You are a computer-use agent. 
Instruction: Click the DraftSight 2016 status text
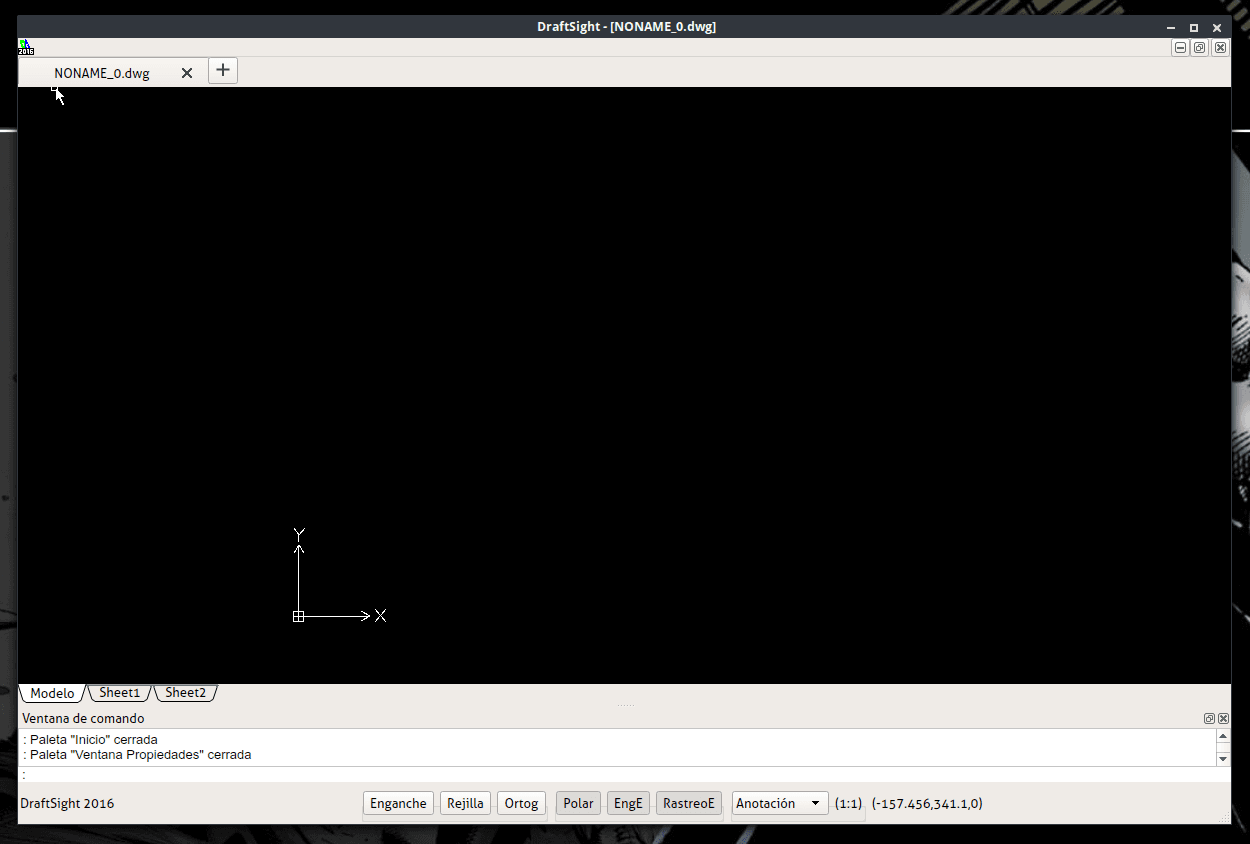pos(67,803)
